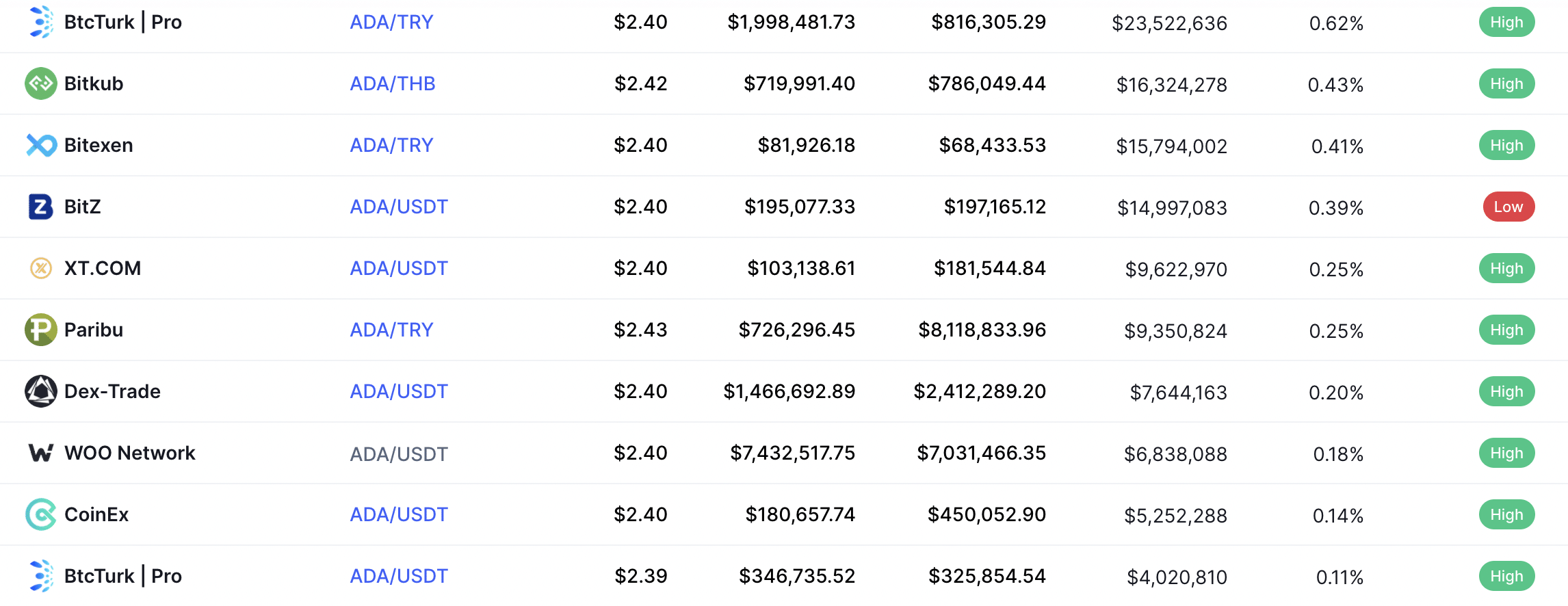
Task: Click the XT.COM exchange name
Action: coord(103,268)
